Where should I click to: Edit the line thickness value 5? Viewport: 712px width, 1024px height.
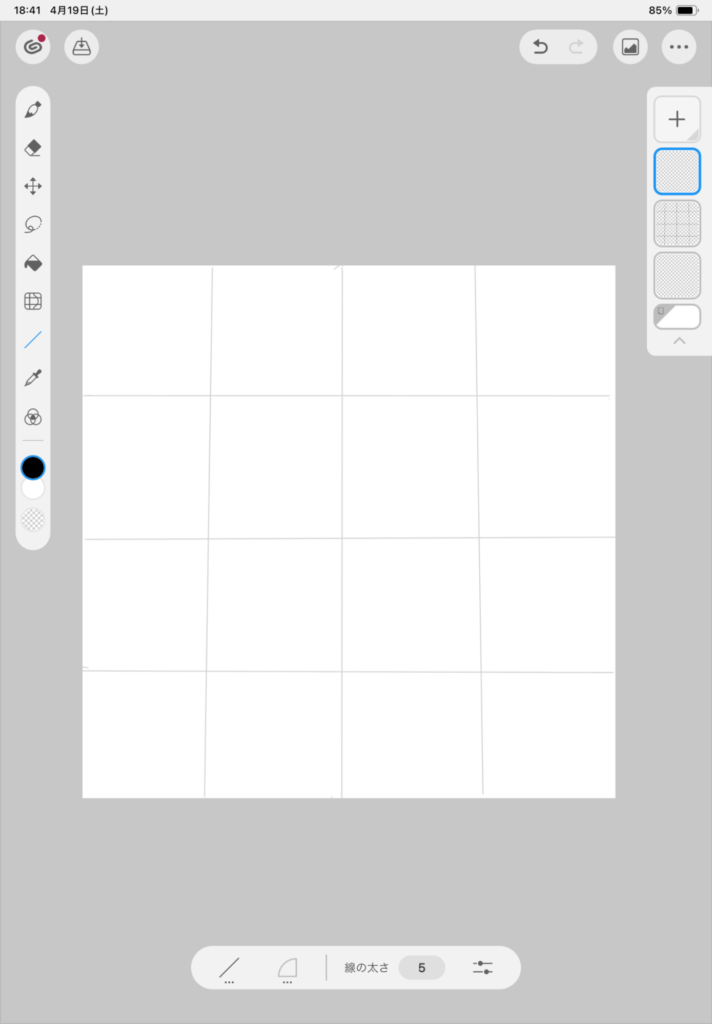point(422,968)
